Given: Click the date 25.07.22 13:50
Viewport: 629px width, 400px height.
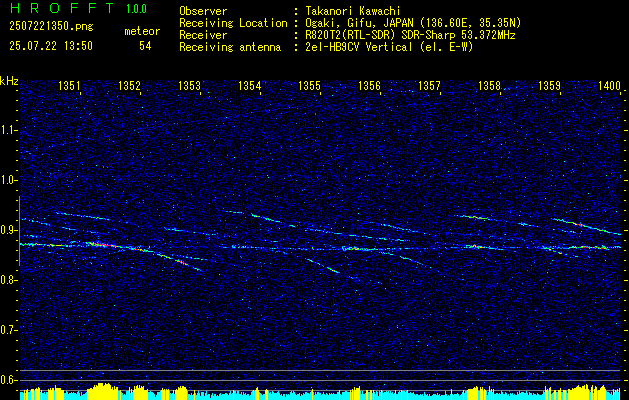Looking at the screenshot, I should pos(51,46).
